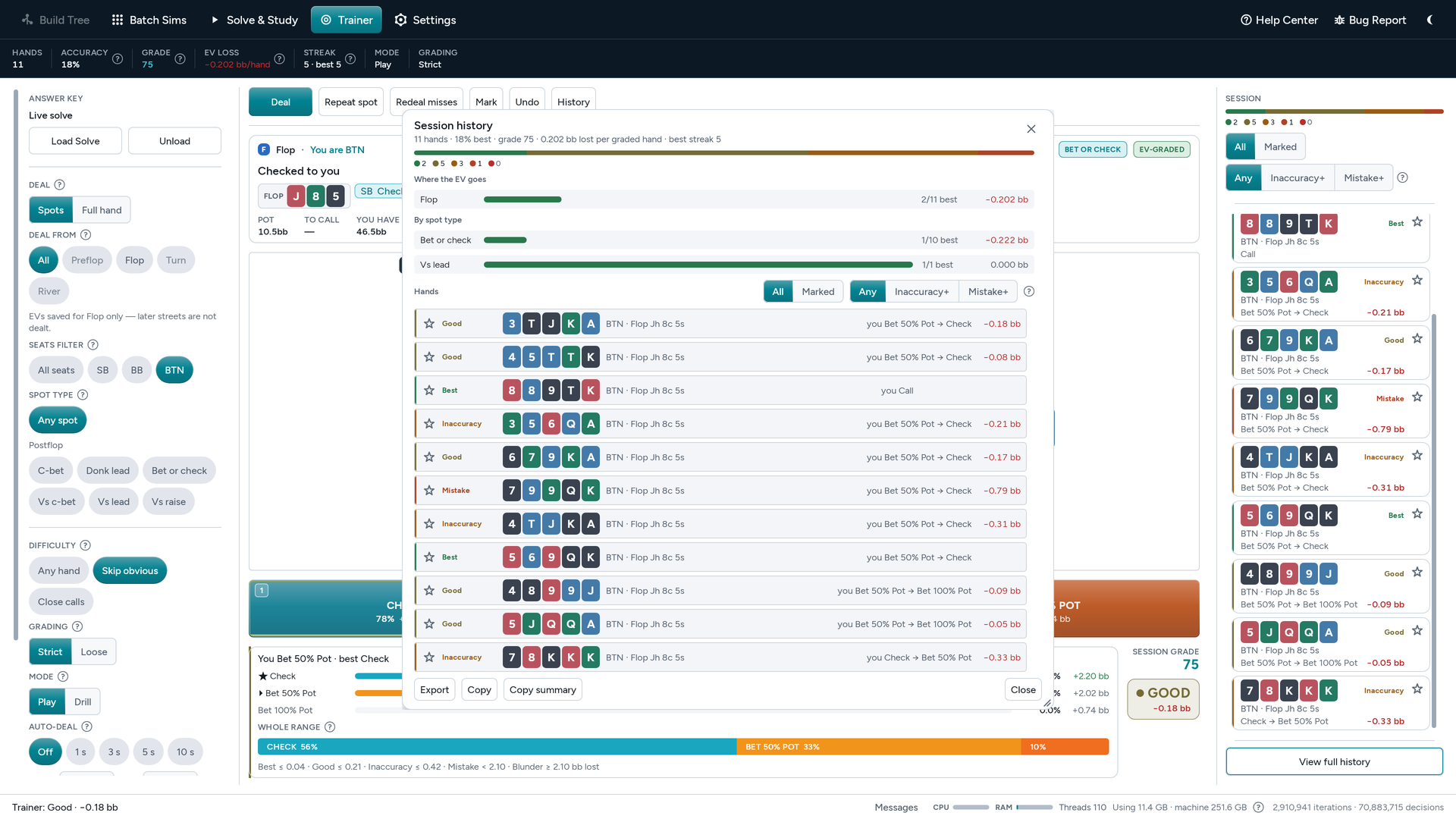Click the Difficulty help icon
1456x819 pixels.
pos(85,545)
